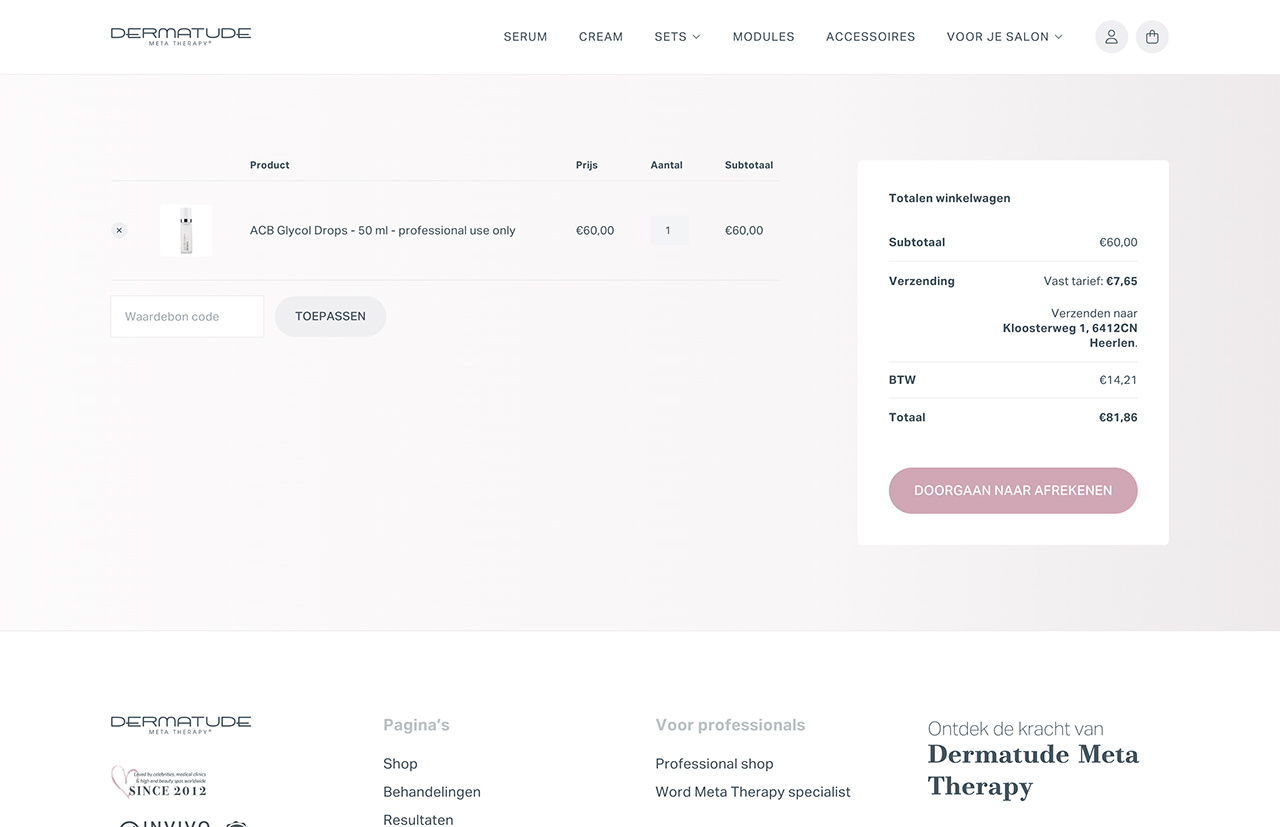Viewport: 1280px width, 827px height.
Task: Click the Pagina's footer heading
Action: [416, 725]
